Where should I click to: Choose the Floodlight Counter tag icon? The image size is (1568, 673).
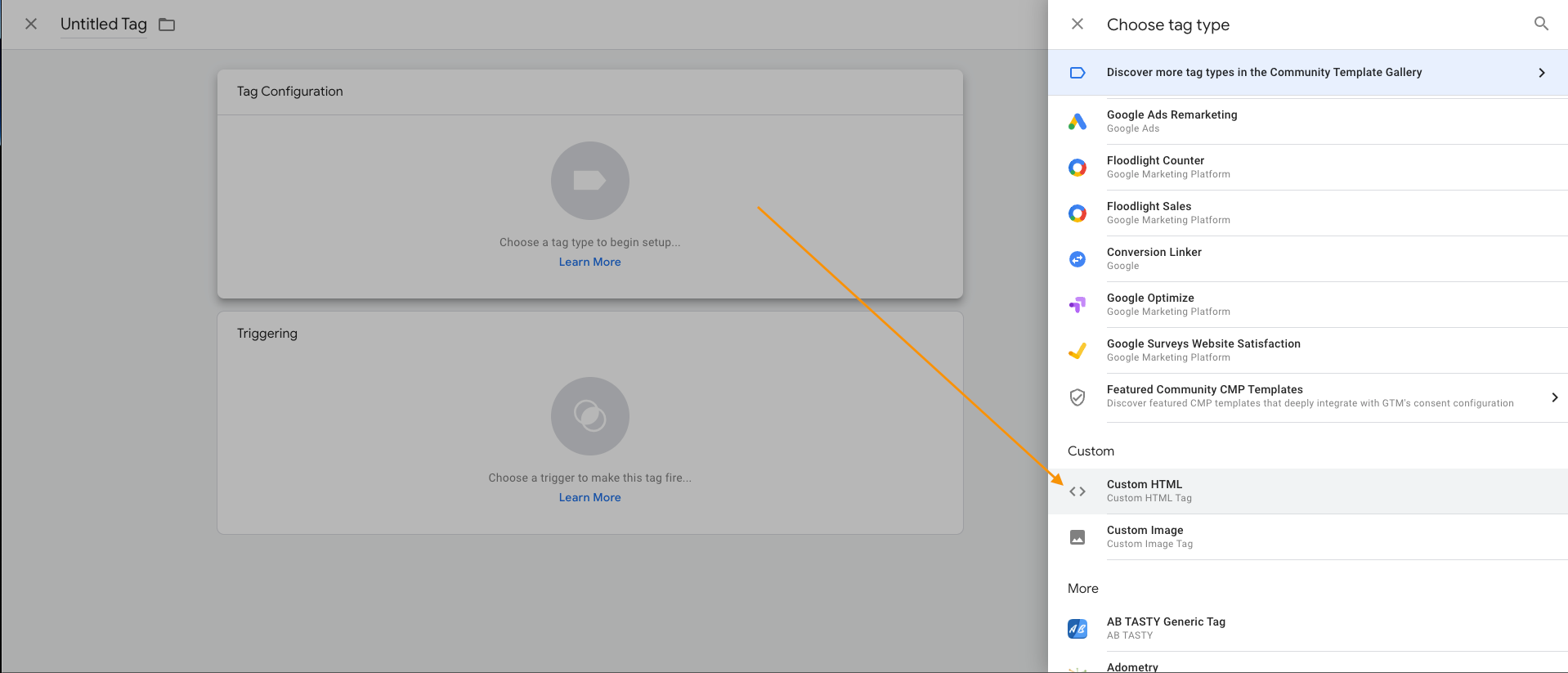(x=1077, y=168)
